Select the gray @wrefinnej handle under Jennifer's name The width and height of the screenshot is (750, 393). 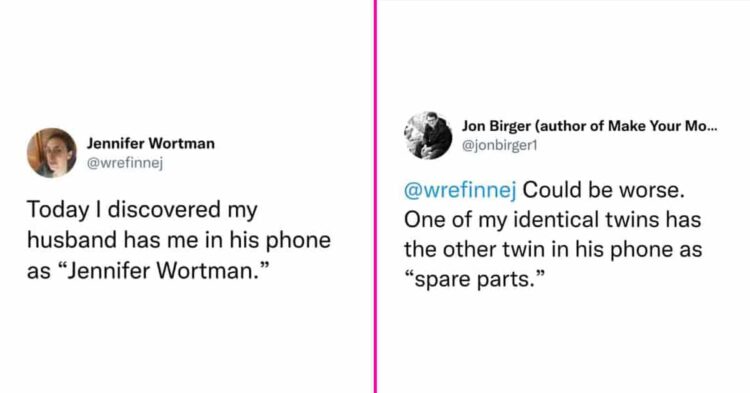click(x=125, y=163)
